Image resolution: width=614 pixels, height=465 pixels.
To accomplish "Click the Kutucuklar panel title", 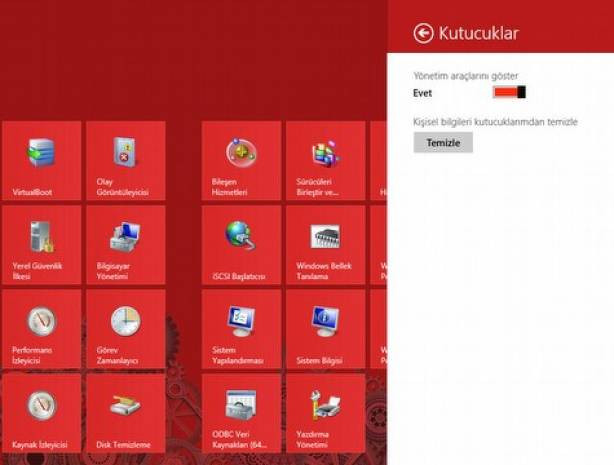I will 479,33.
